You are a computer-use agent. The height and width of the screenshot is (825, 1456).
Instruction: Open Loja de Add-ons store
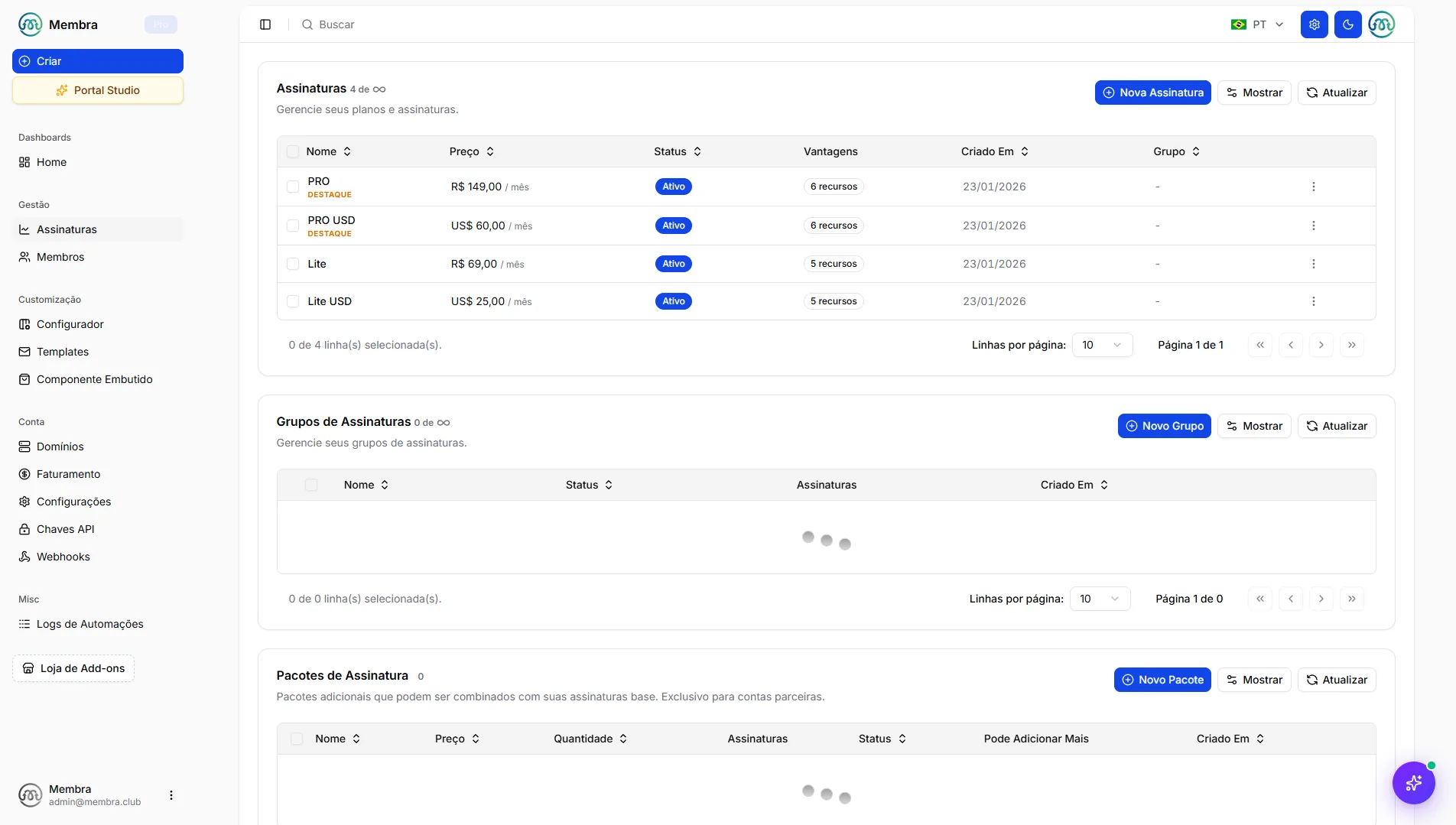click(x=73, y=668)
